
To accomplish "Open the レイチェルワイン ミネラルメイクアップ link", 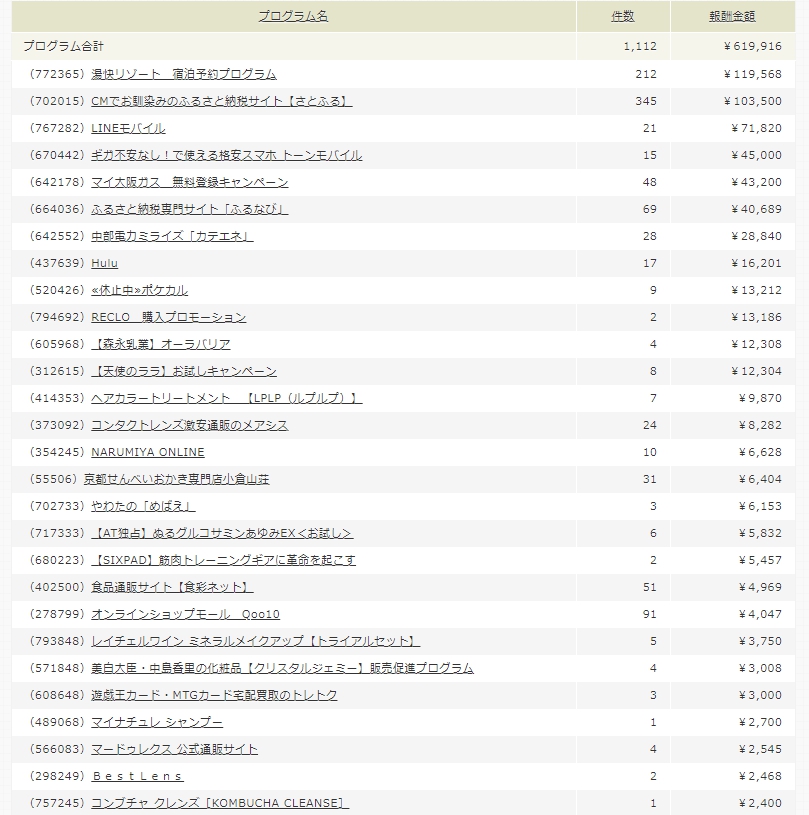I will [255, 642].
